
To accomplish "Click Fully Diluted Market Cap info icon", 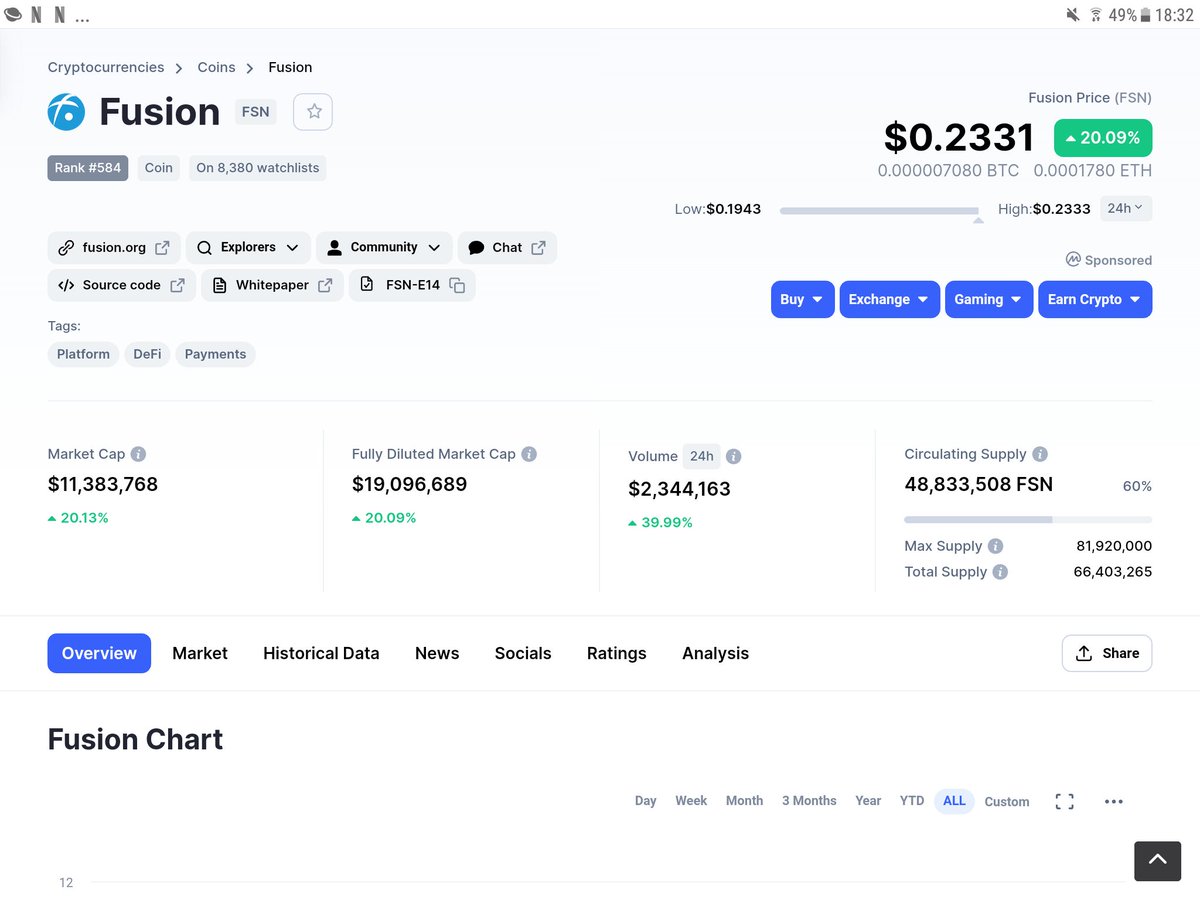I will click(529, 454).
